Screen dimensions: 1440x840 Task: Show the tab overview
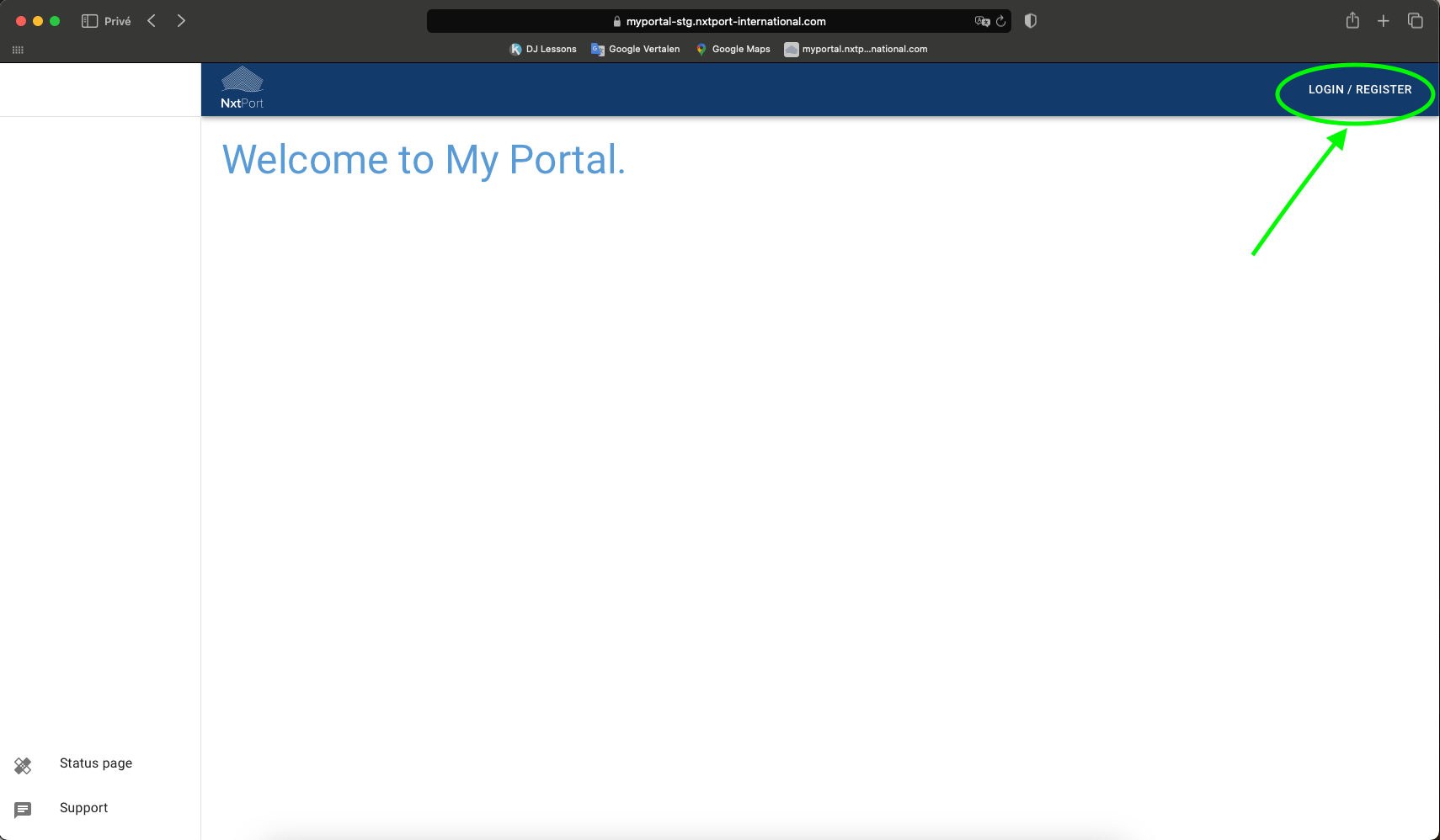[1416, 21]
